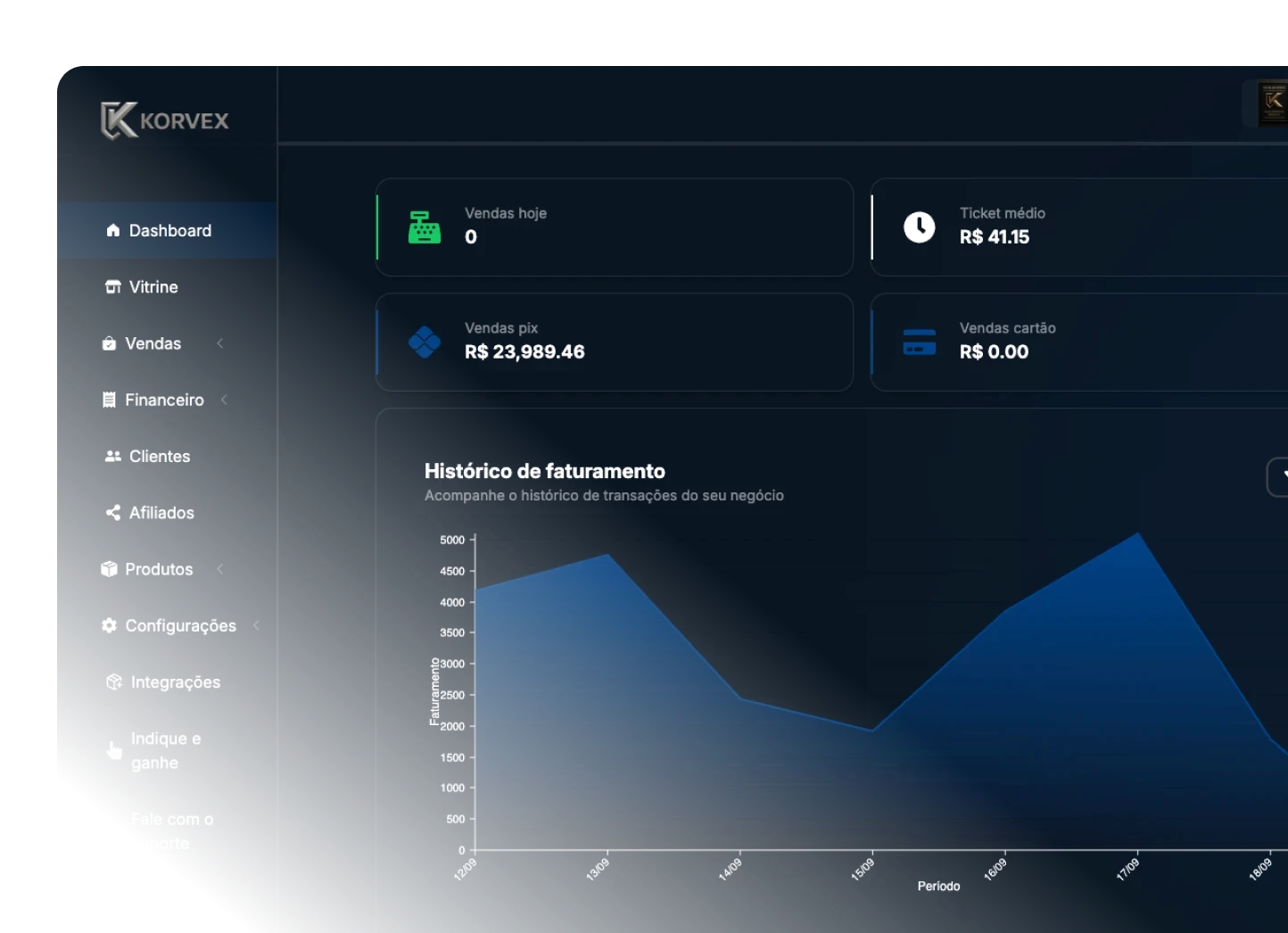
Task: Click the Produtos box icon
Action: coord(109,569)
